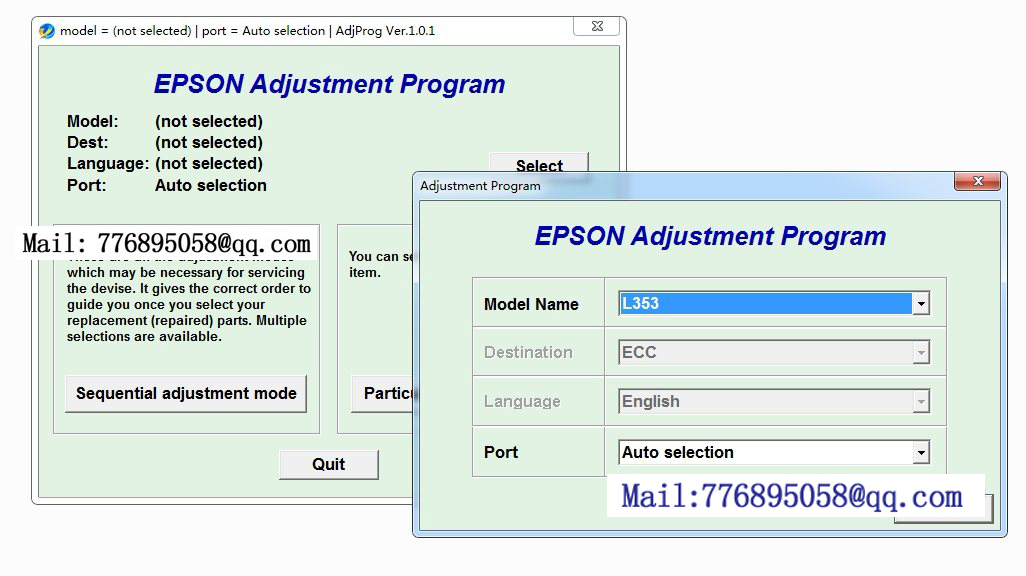Click the AdjProg app icon in title bar
Viewport: 1026px width, 576px height.
[x=46, y=31]
